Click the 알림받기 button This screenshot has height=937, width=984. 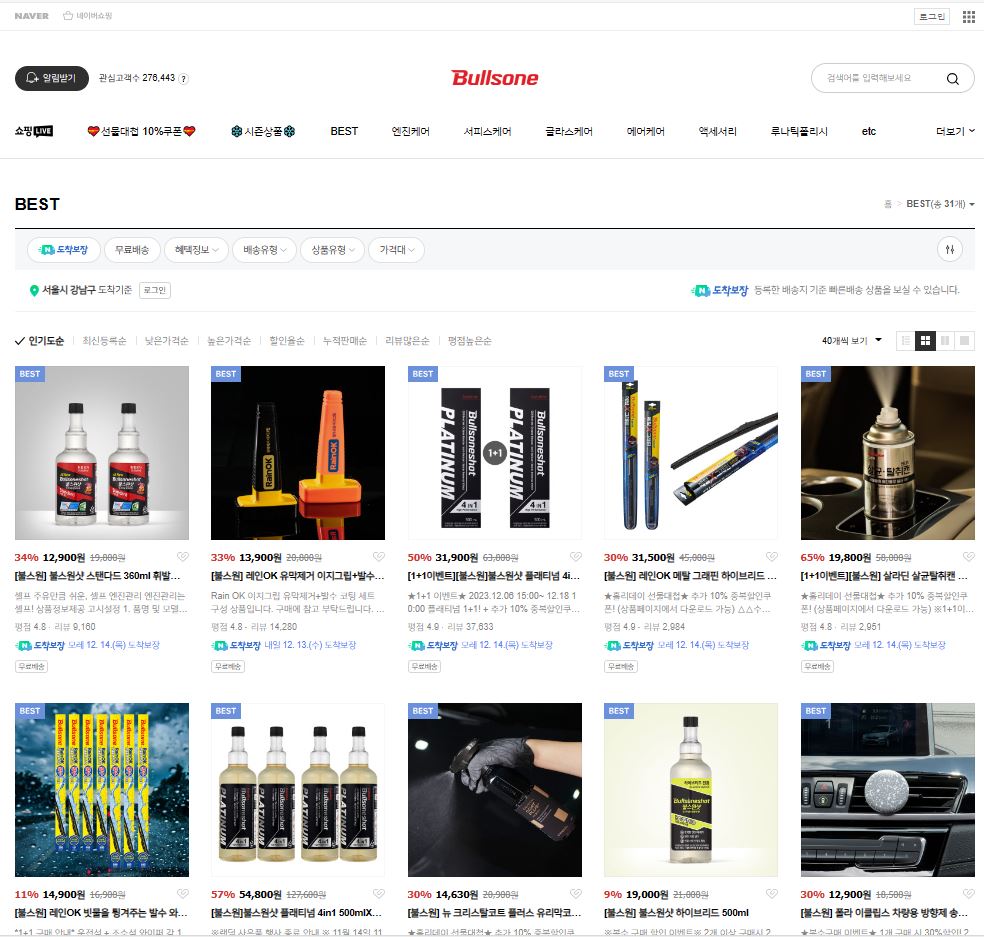[51, 78]
